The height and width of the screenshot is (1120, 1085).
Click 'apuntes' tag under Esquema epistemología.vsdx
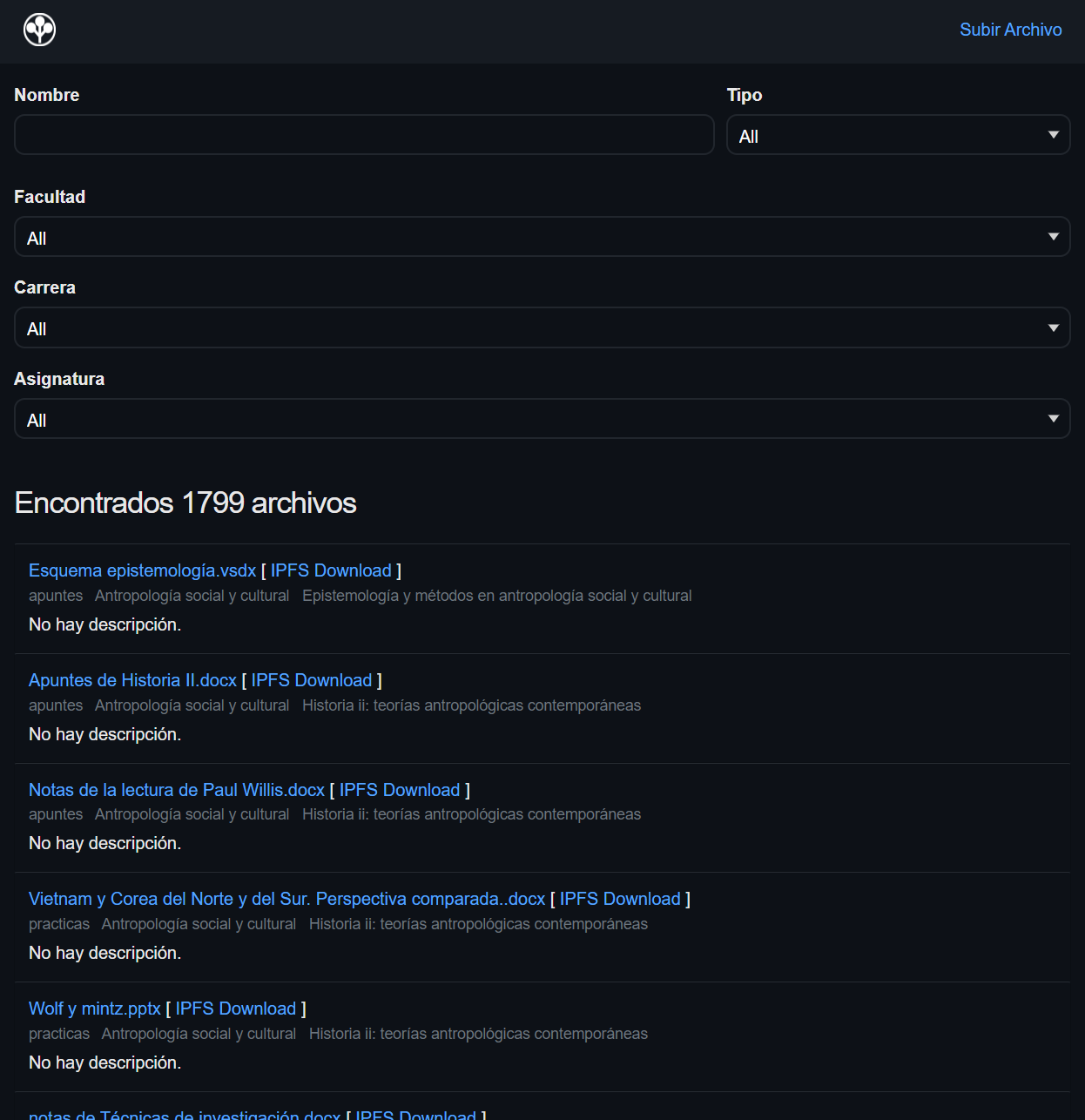(56, 596)
